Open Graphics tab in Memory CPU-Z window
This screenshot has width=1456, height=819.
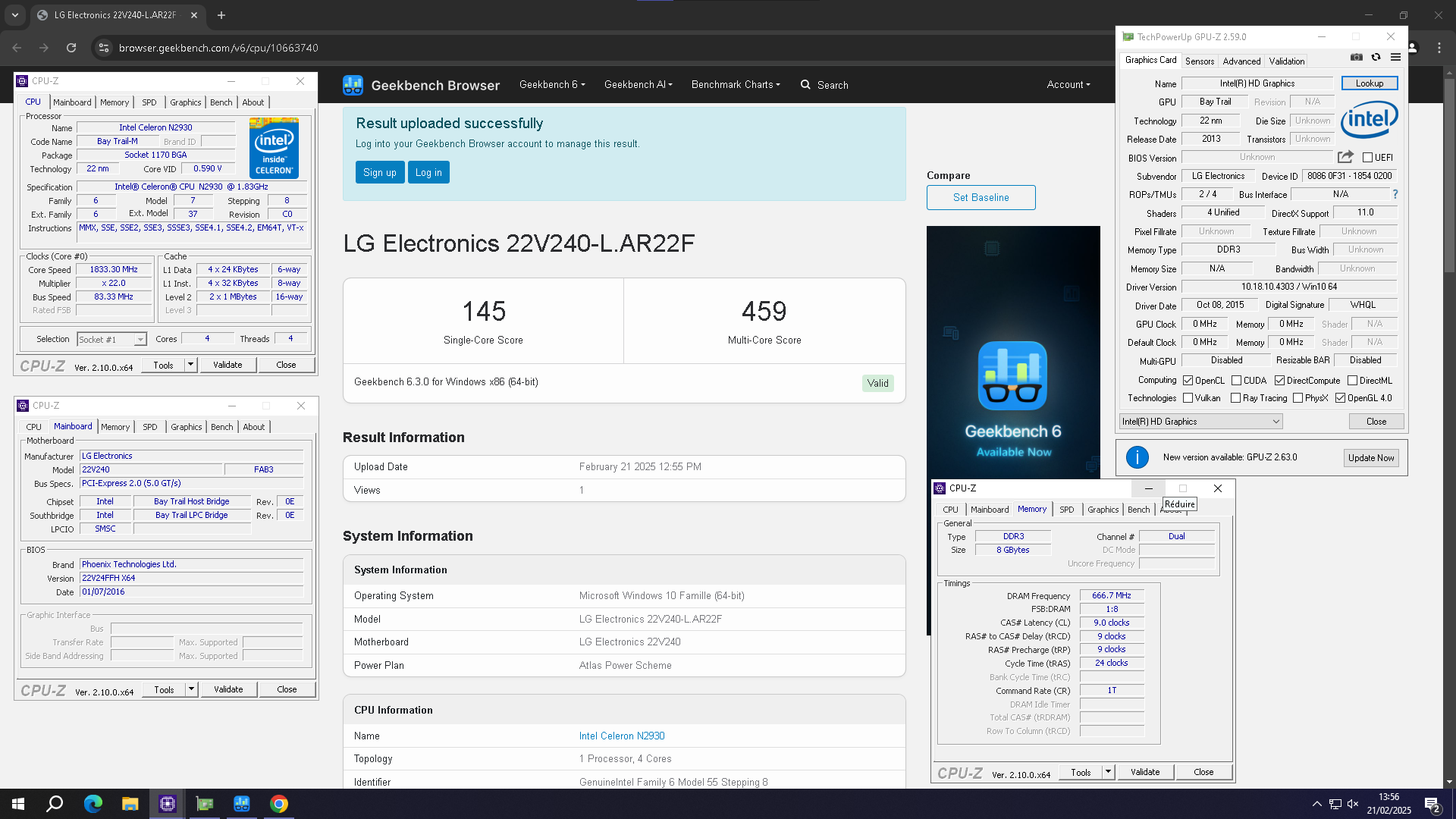click(x=1103, y=510)
